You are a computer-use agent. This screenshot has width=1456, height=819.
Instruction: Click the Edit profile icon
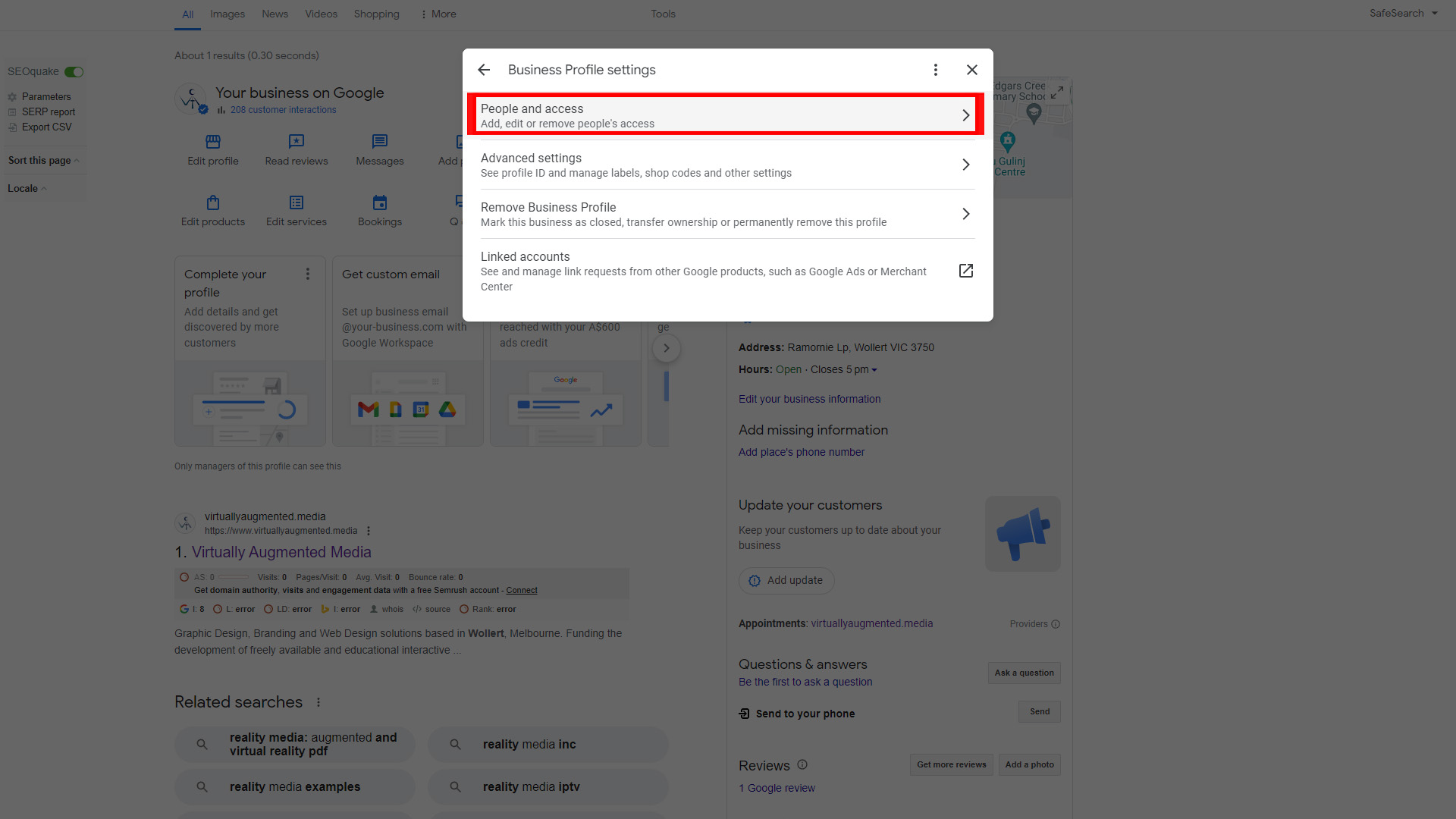click(213, 141)
